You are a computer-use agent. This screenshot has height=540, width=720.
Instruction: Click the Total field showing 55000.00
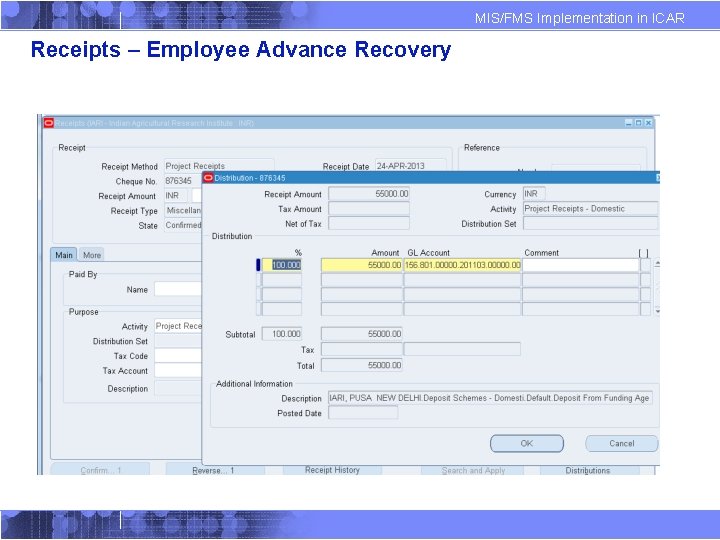coord(362,365)
